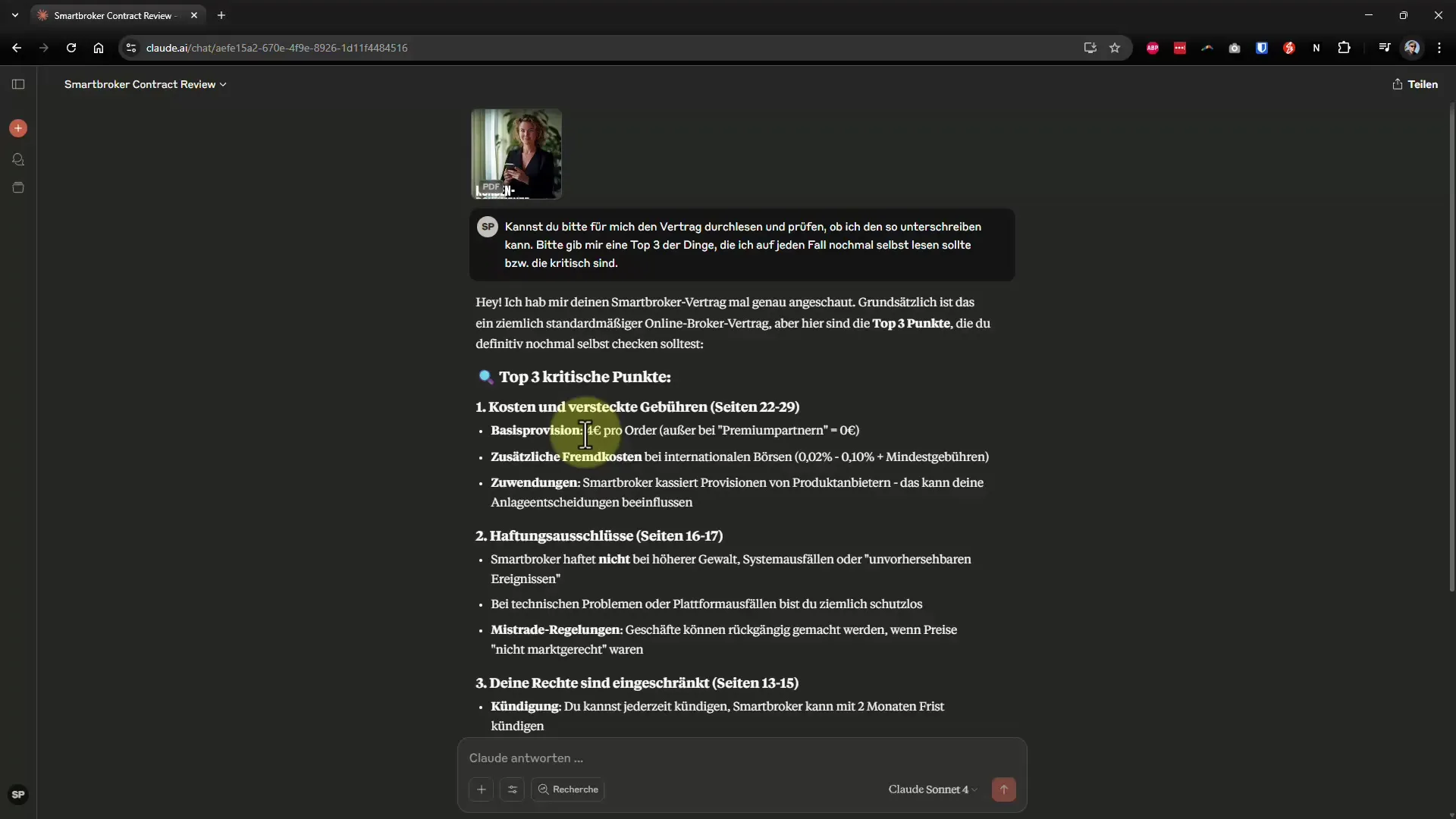1456x819 pixels.
Task: Open Chrome profile avatar
Action: pos(1412,48)
